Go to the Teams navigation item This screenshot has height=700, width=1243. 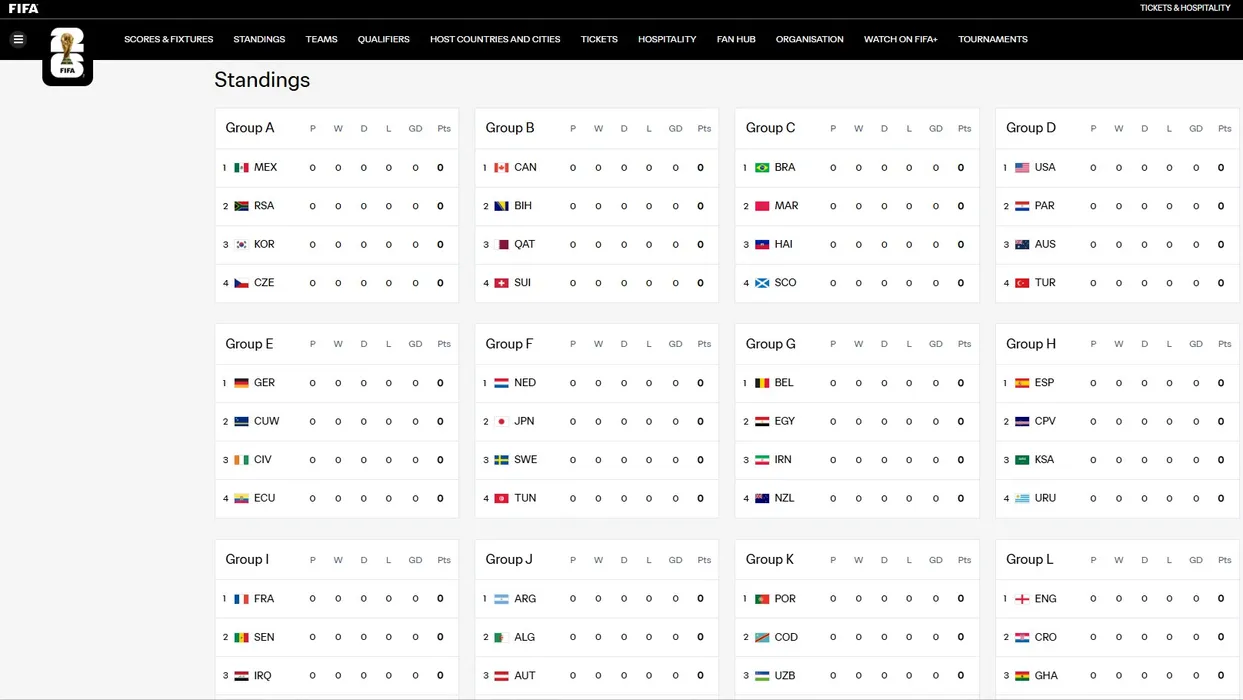[x=321, y=40]
